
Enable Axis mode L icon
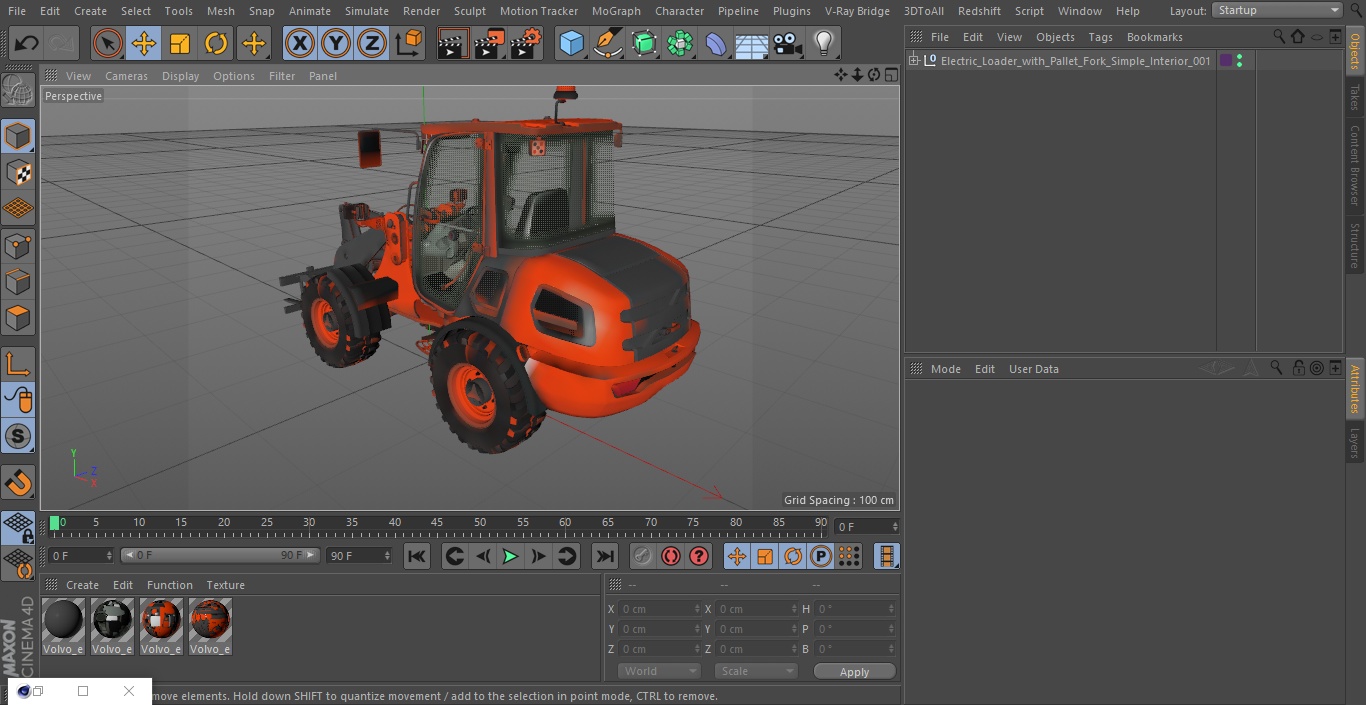(18, 364)
